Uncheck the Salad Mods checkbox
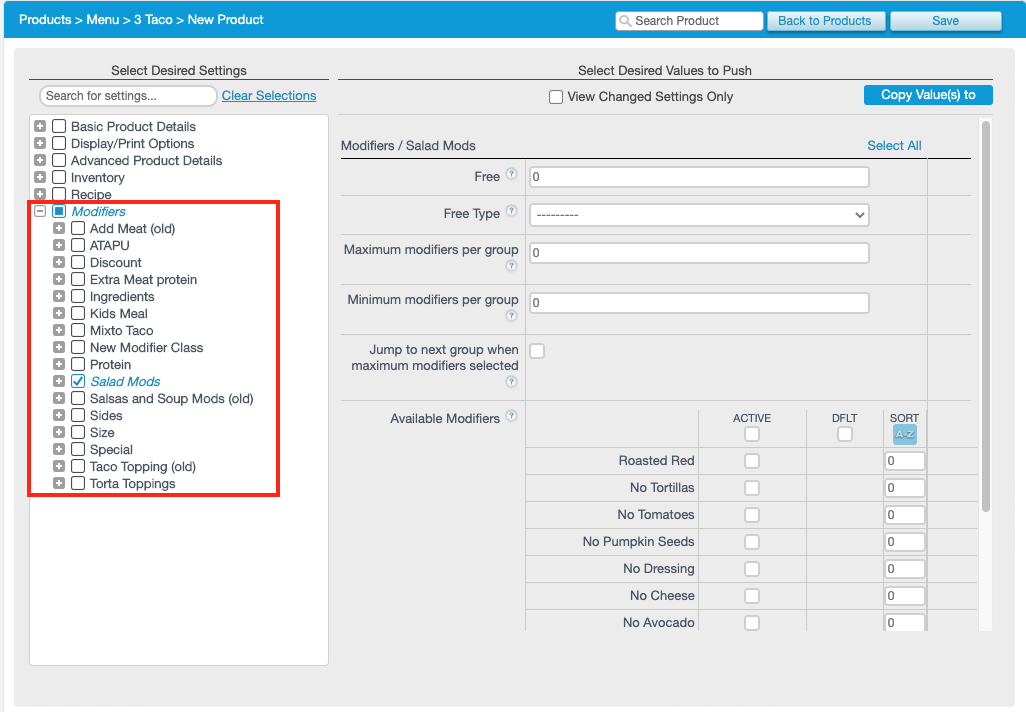Viewport: 1026px width, 712px height. click(78, 381)
